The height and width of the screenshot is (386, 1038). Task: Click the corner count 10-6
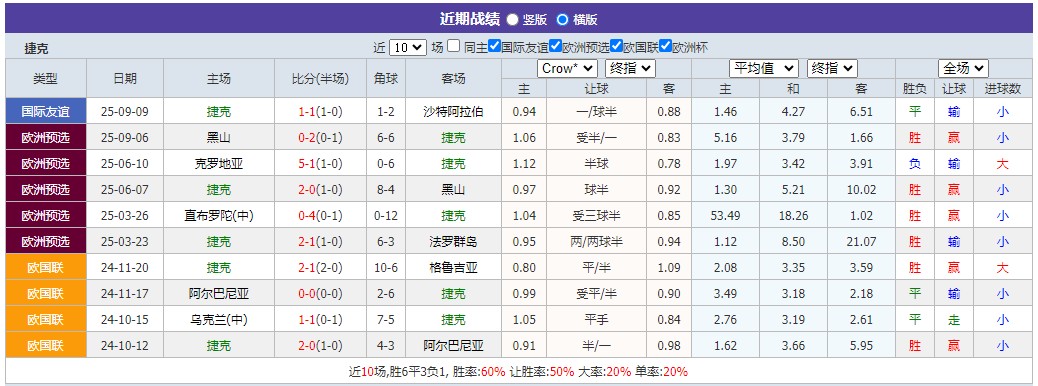coord(386,267)
